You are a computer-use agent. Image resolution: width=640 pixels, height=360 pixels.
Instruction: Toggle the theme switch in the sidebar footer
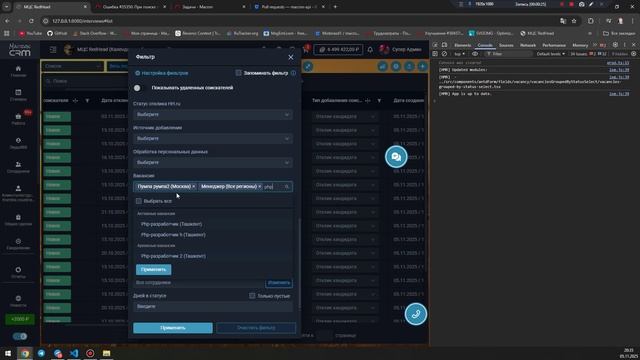(x=20, y=336)
